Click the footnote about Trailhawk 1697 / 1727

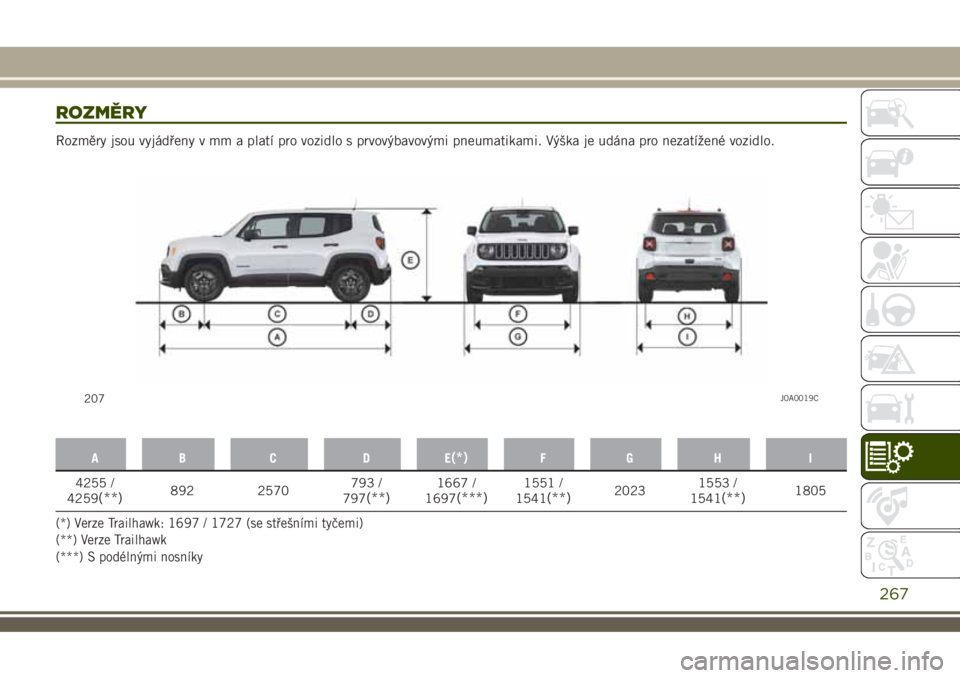coord(209,524)
